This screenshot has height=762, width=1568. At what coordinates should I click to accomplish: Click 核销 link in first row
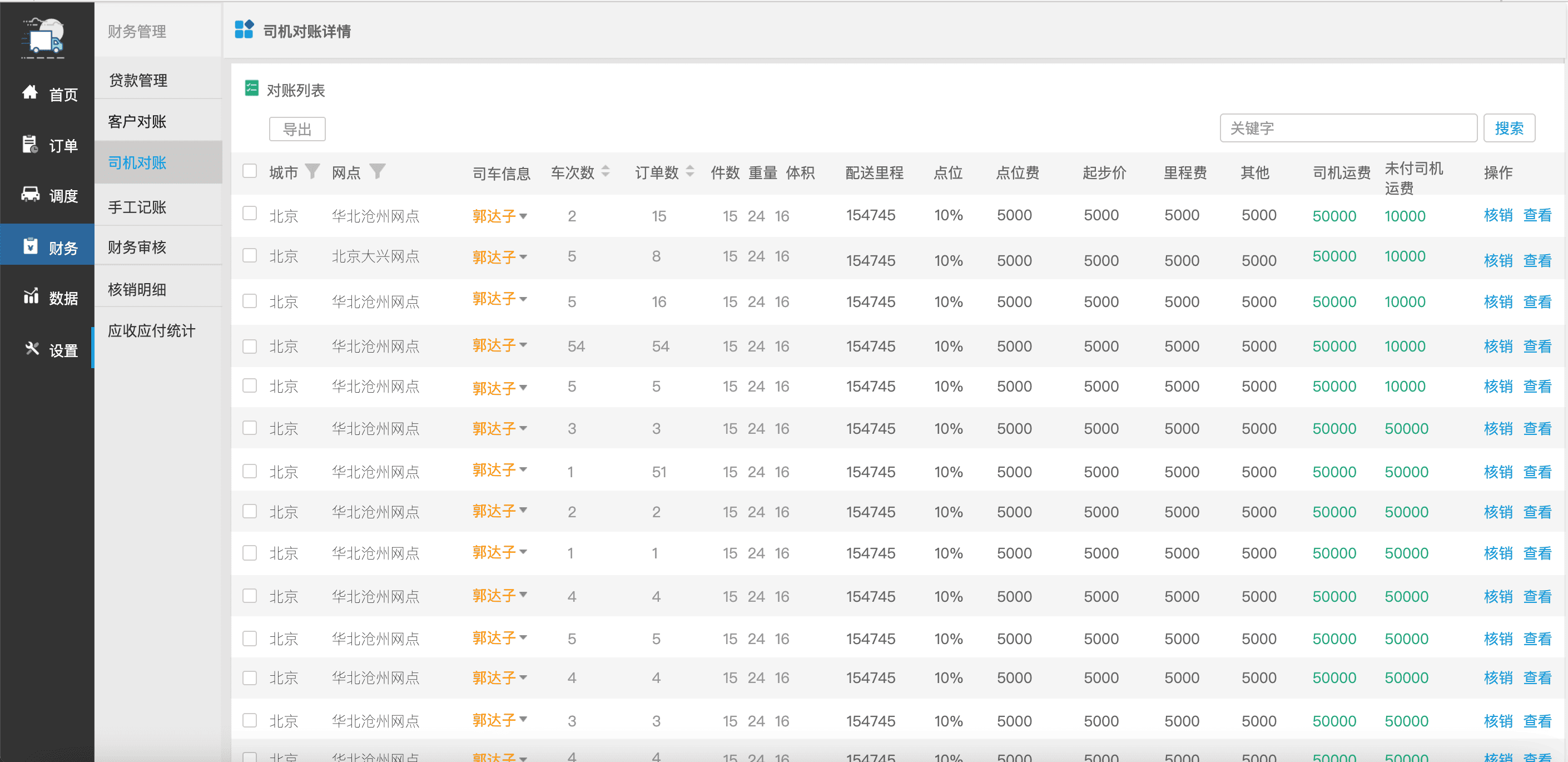point(1497,216)
